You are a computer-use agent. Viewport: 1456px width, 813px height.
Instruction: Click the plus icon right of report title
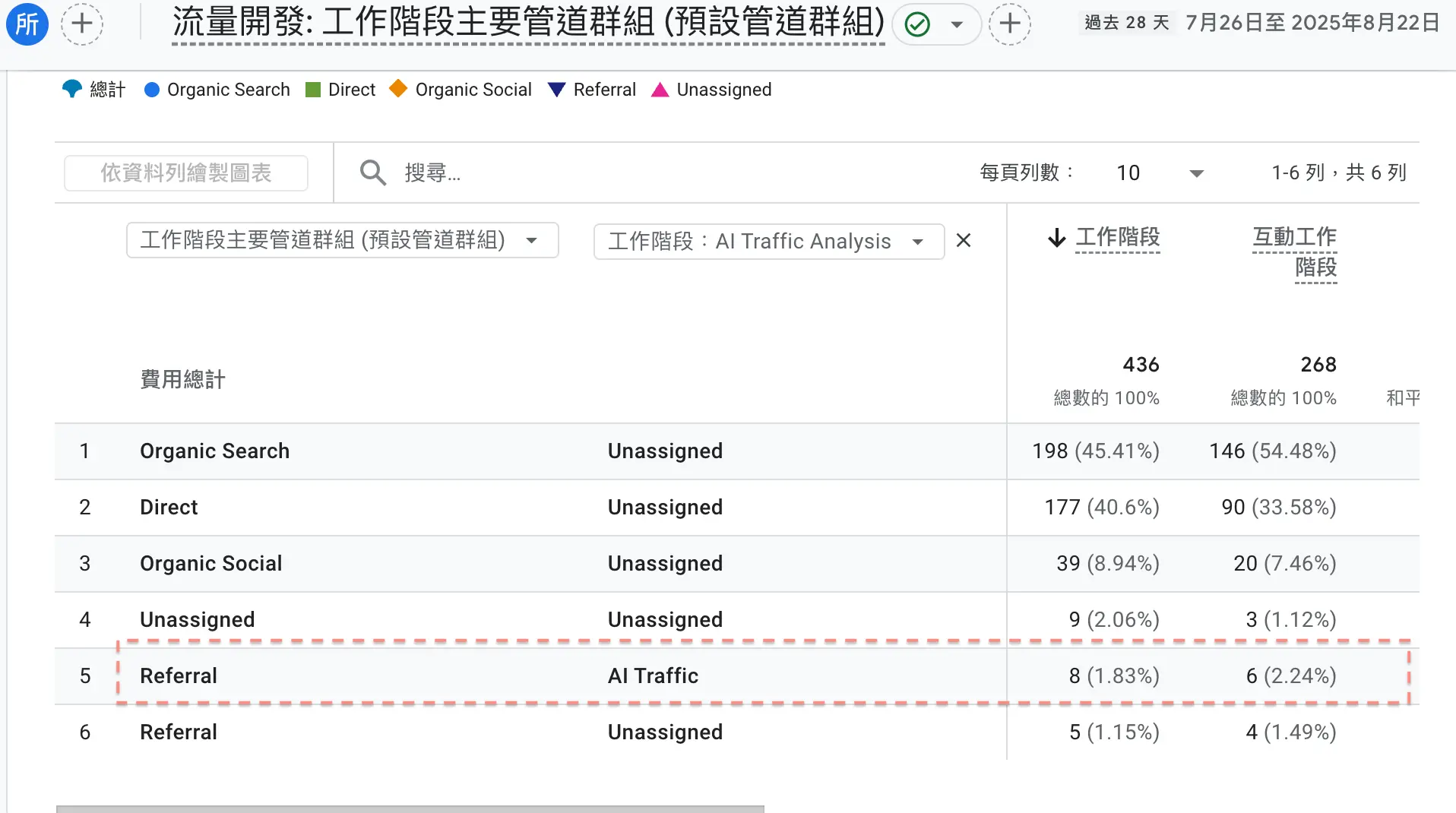tap(1009, 24)
